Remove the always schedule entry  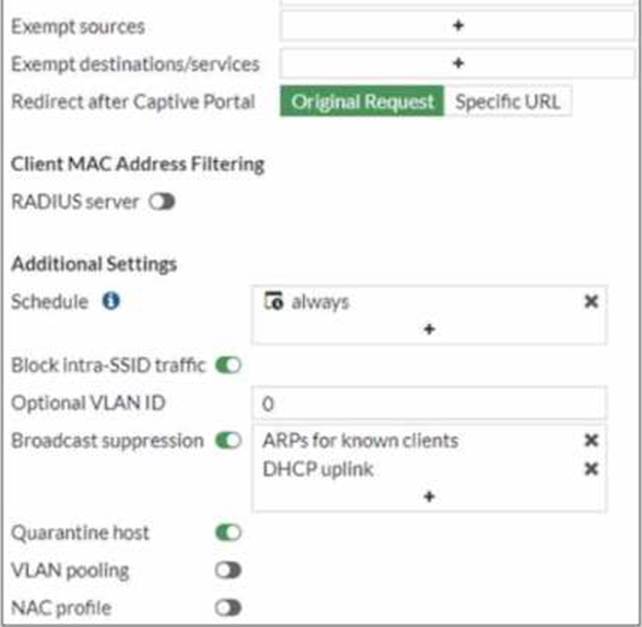coord(591,301)
